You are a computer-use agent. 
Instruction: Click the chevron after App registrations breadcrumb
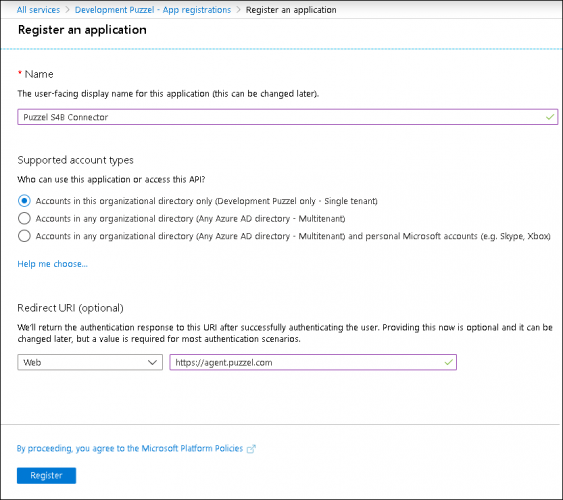coord(238,10)
